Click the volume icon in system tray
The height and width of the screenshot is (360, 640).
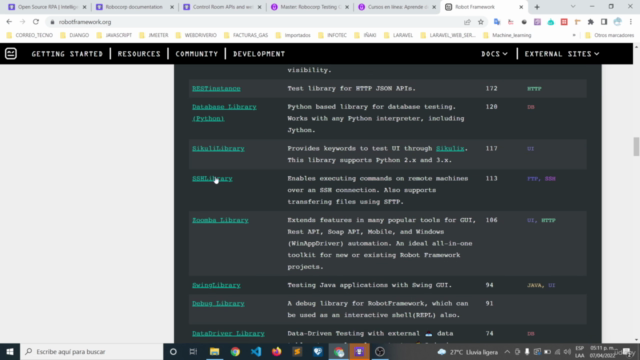tap(567, 352)
